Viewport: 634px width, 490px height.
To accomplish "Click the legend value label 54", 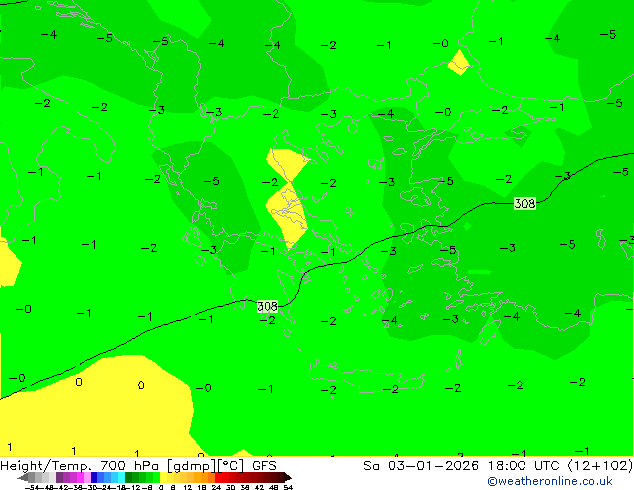I will 288,487.
